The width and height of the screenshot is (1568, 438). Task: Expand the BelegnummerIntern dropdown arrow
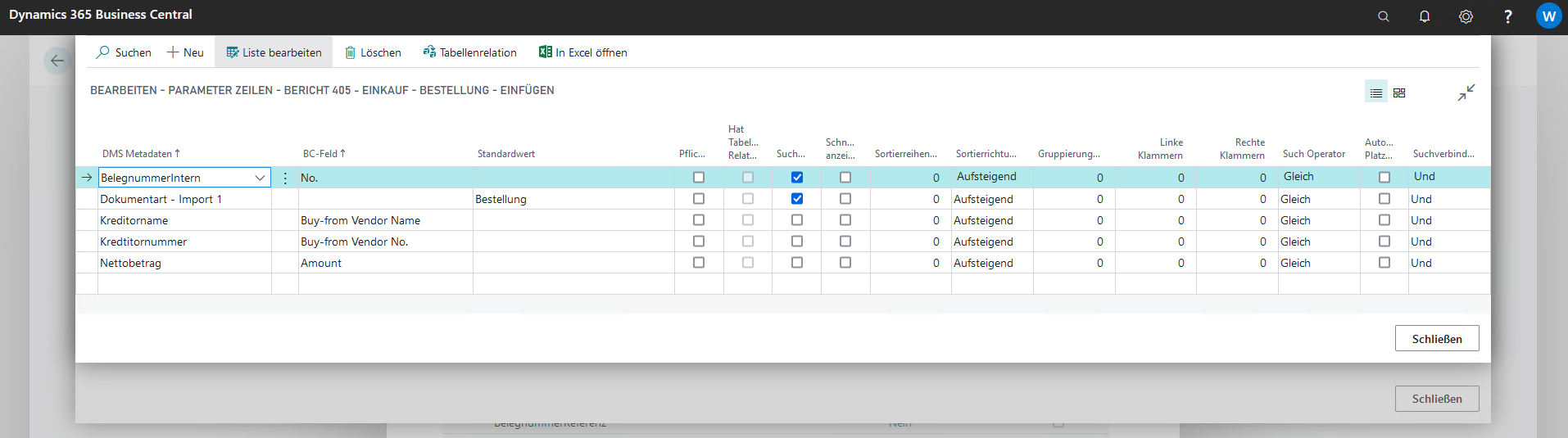tap(260, 178)
